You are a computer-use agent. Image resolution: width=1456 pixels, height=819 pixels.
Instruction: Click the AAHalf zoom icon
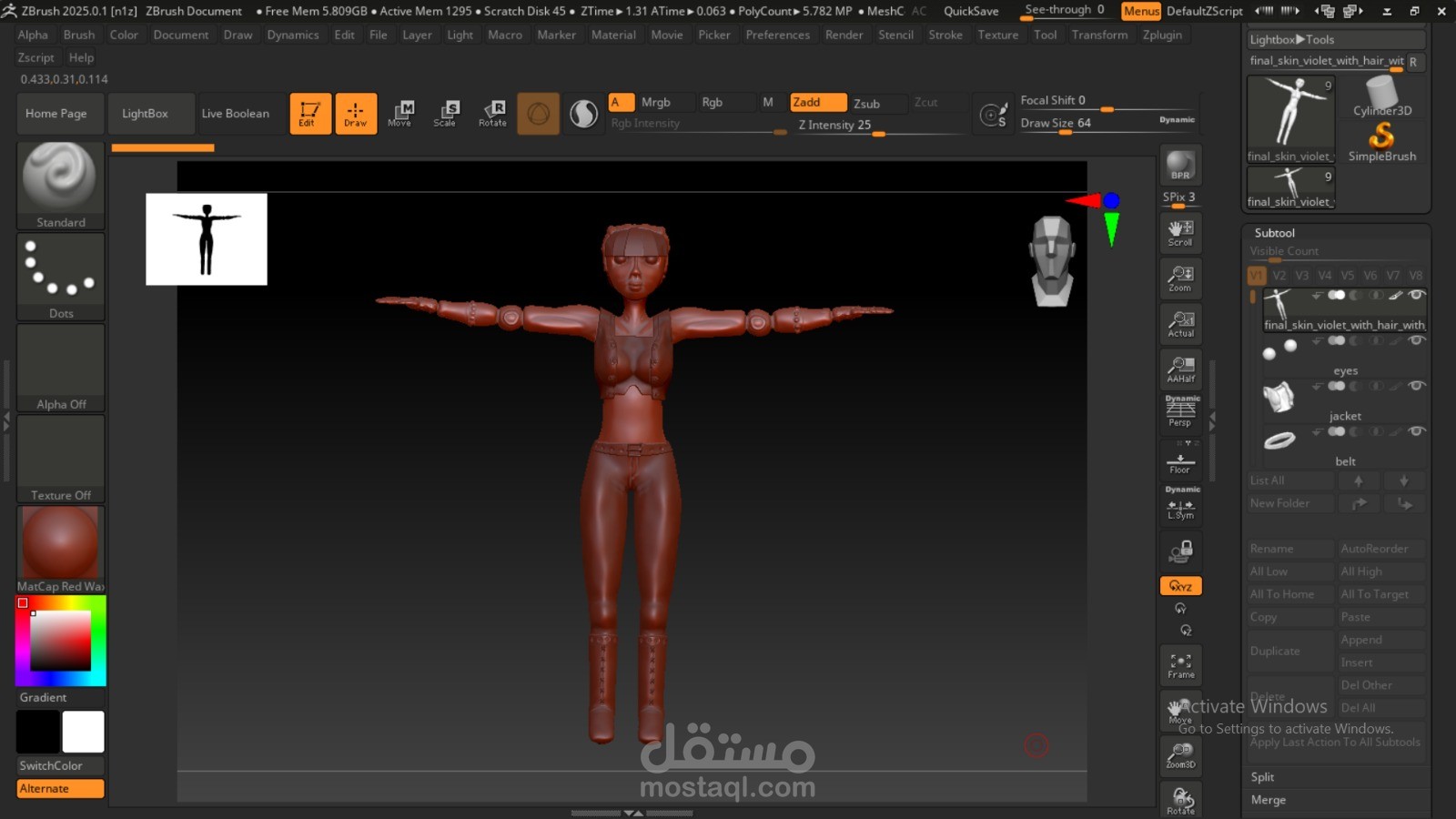point(1180,369)
